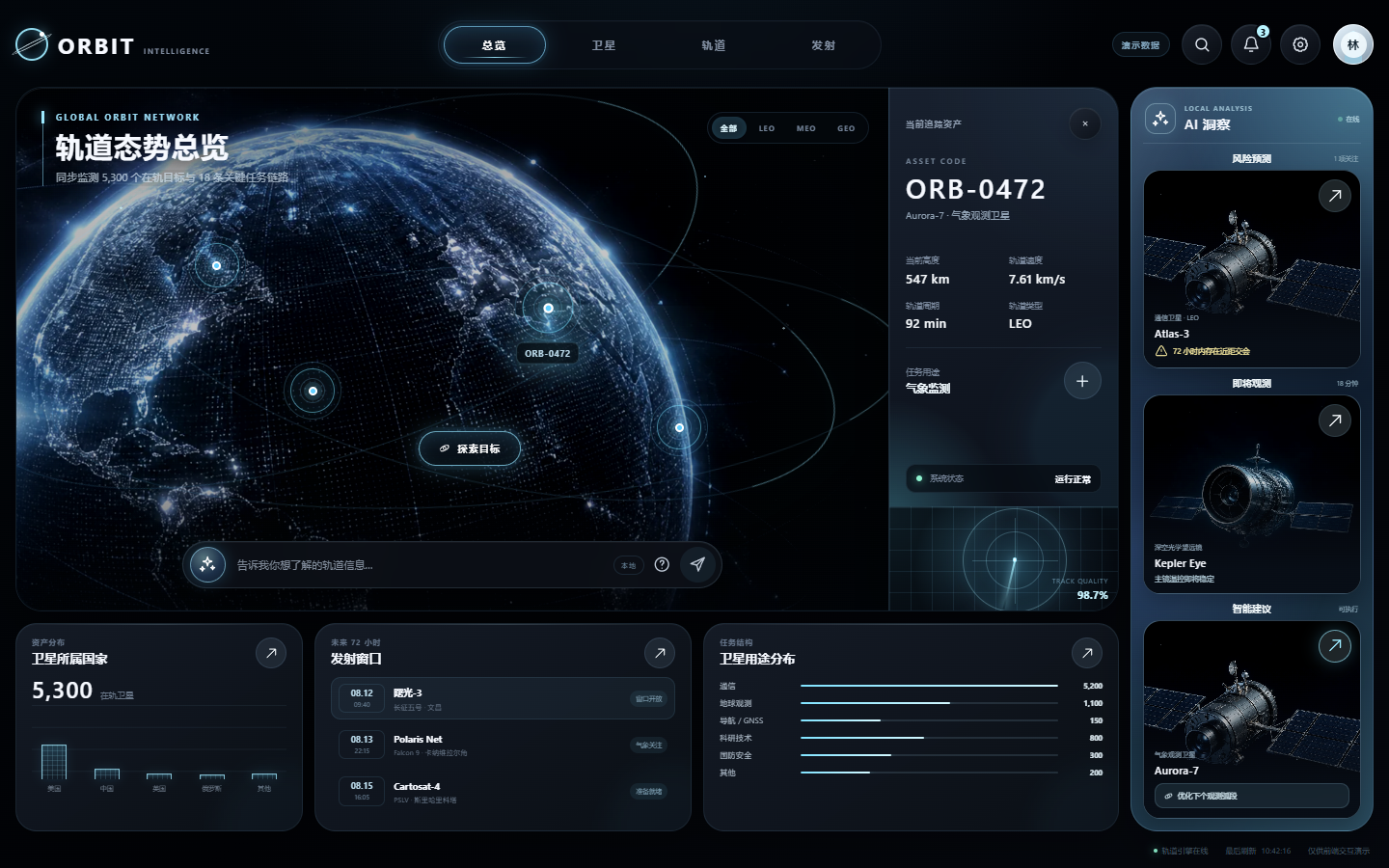Toggle the 本地 mode badge
Screen dimensions: 1389x868
[x=628, y=566]
